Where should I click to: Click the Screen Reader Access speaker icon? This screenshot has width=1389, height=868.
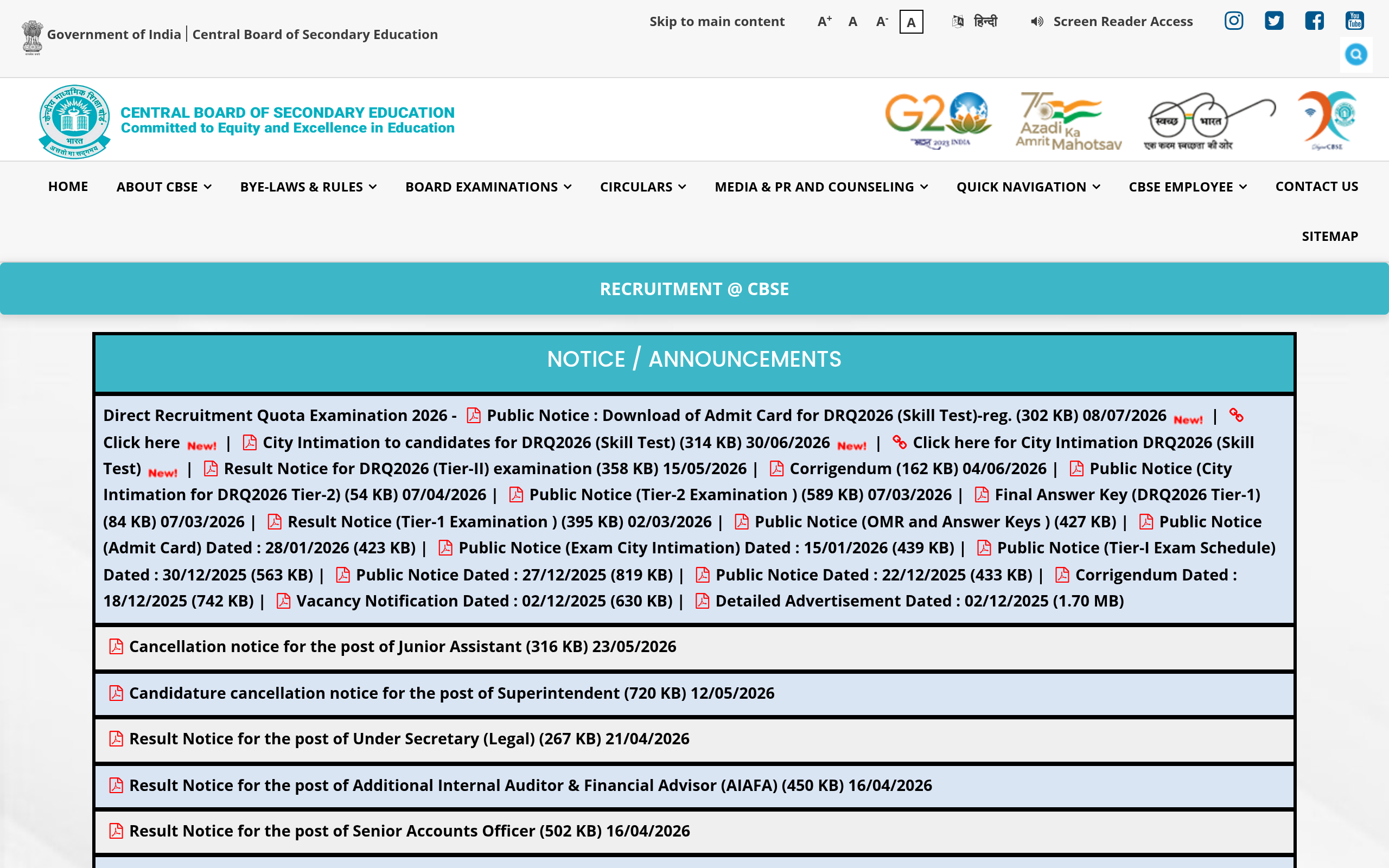1036,22
